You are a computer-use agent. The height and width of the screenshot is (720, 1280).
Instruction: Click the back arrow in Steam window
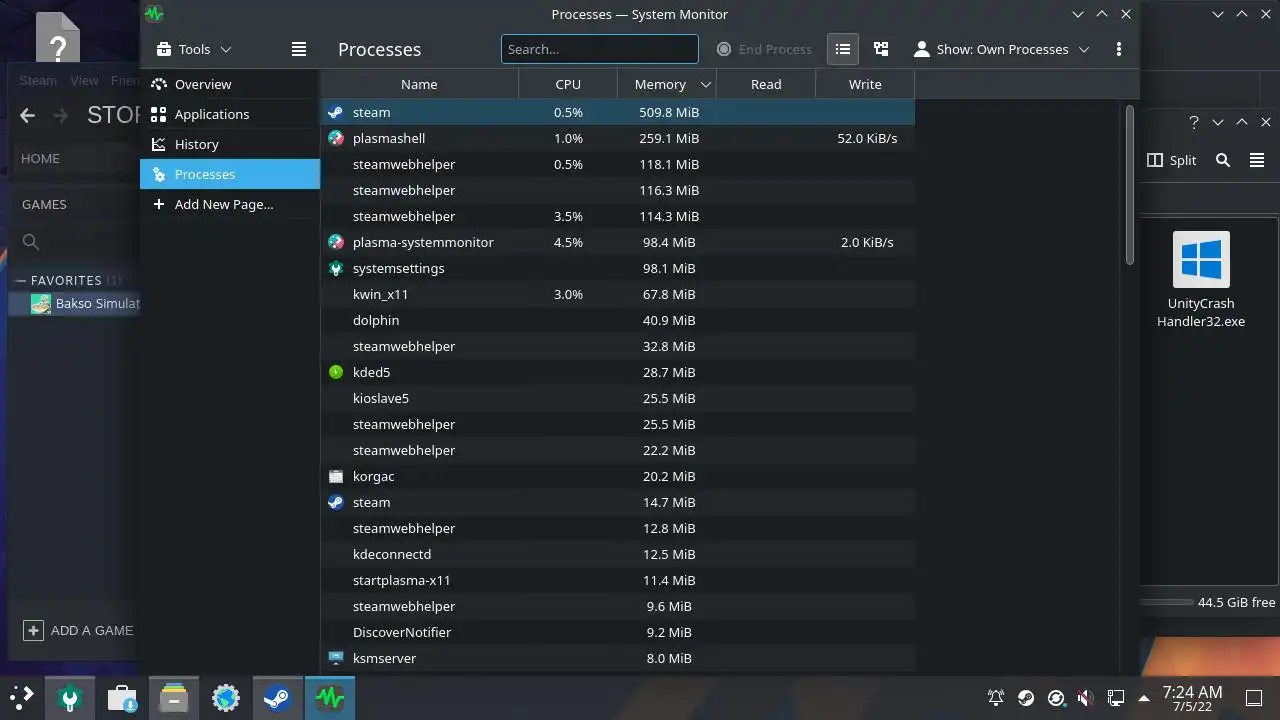pos(28,115)
